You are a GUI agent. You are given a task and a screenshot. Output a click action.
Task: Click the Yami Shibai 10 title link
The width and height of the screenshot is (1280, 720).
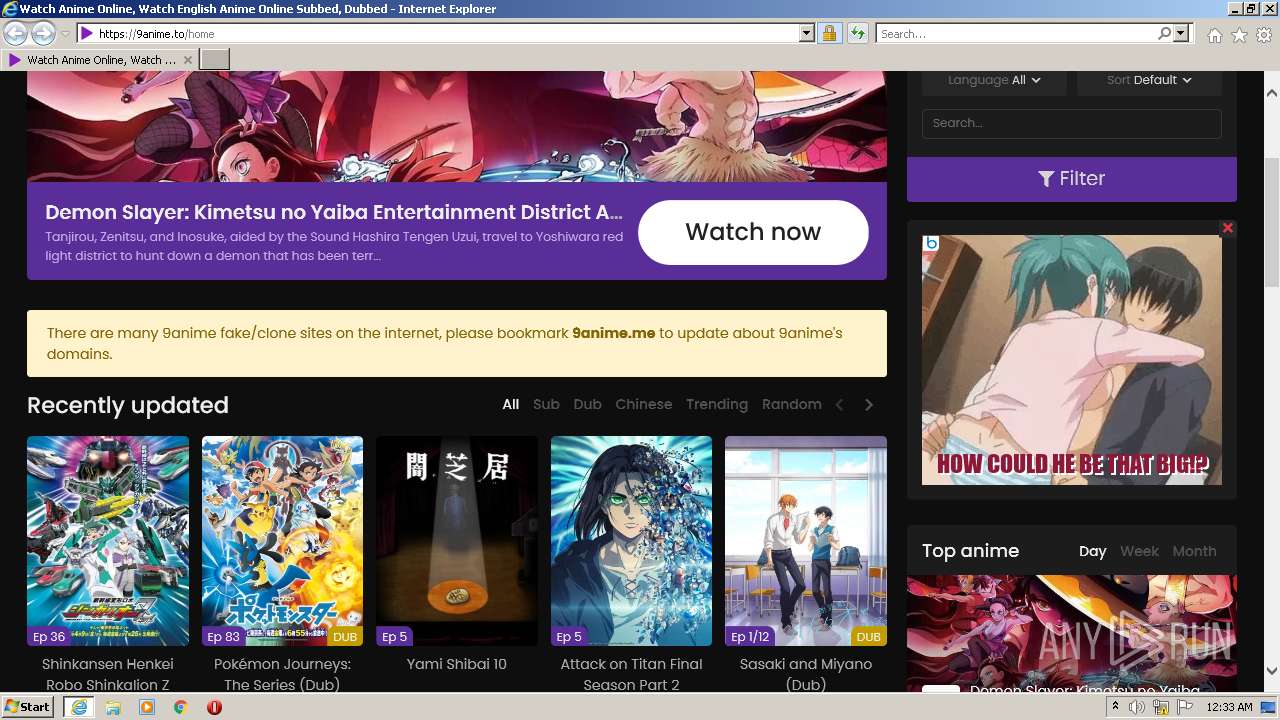[457, 664]
